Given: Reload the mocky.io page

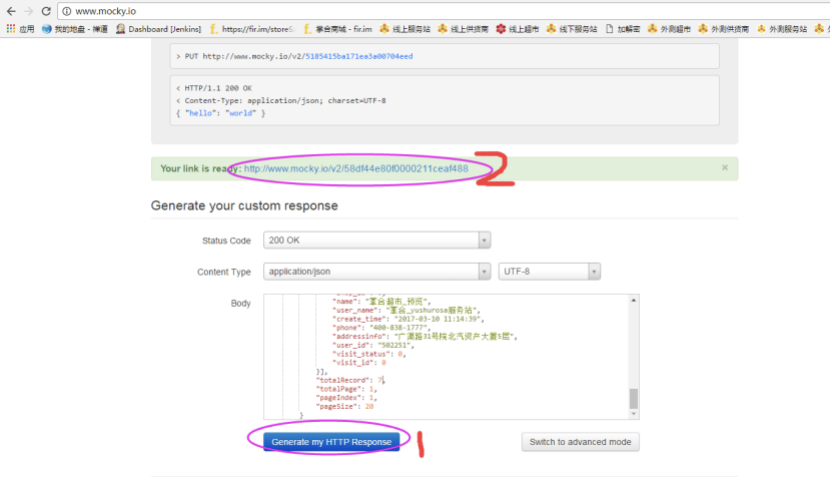Looking at the screenshot, I should tap(46, 11).
